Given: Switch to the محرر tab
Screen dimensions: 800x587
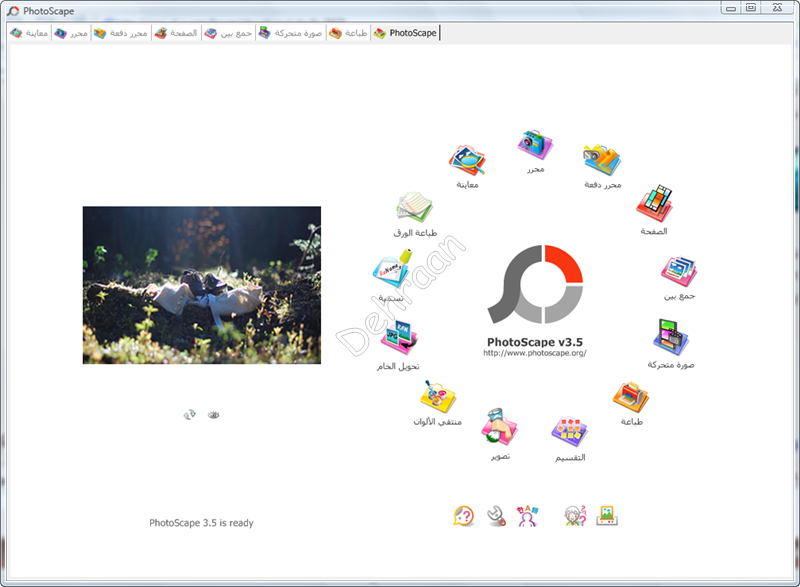Looking at the screenshot, I should pos(71,33).
